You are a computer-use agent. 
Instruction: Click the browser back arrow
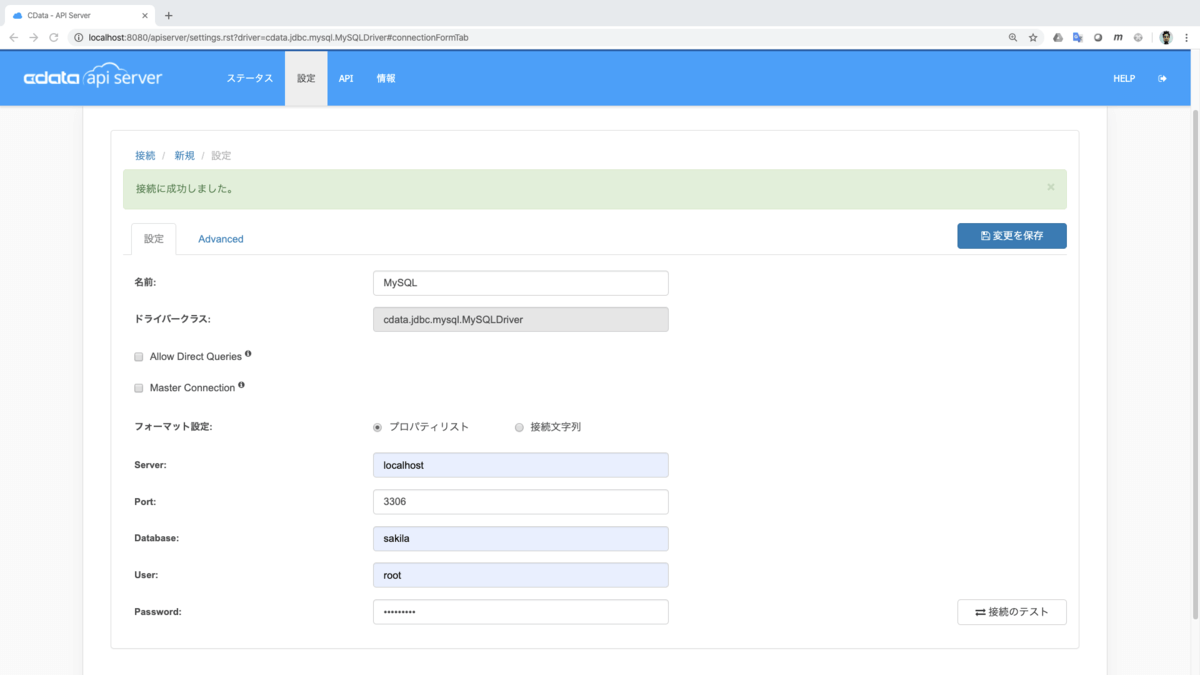point(14,37)
